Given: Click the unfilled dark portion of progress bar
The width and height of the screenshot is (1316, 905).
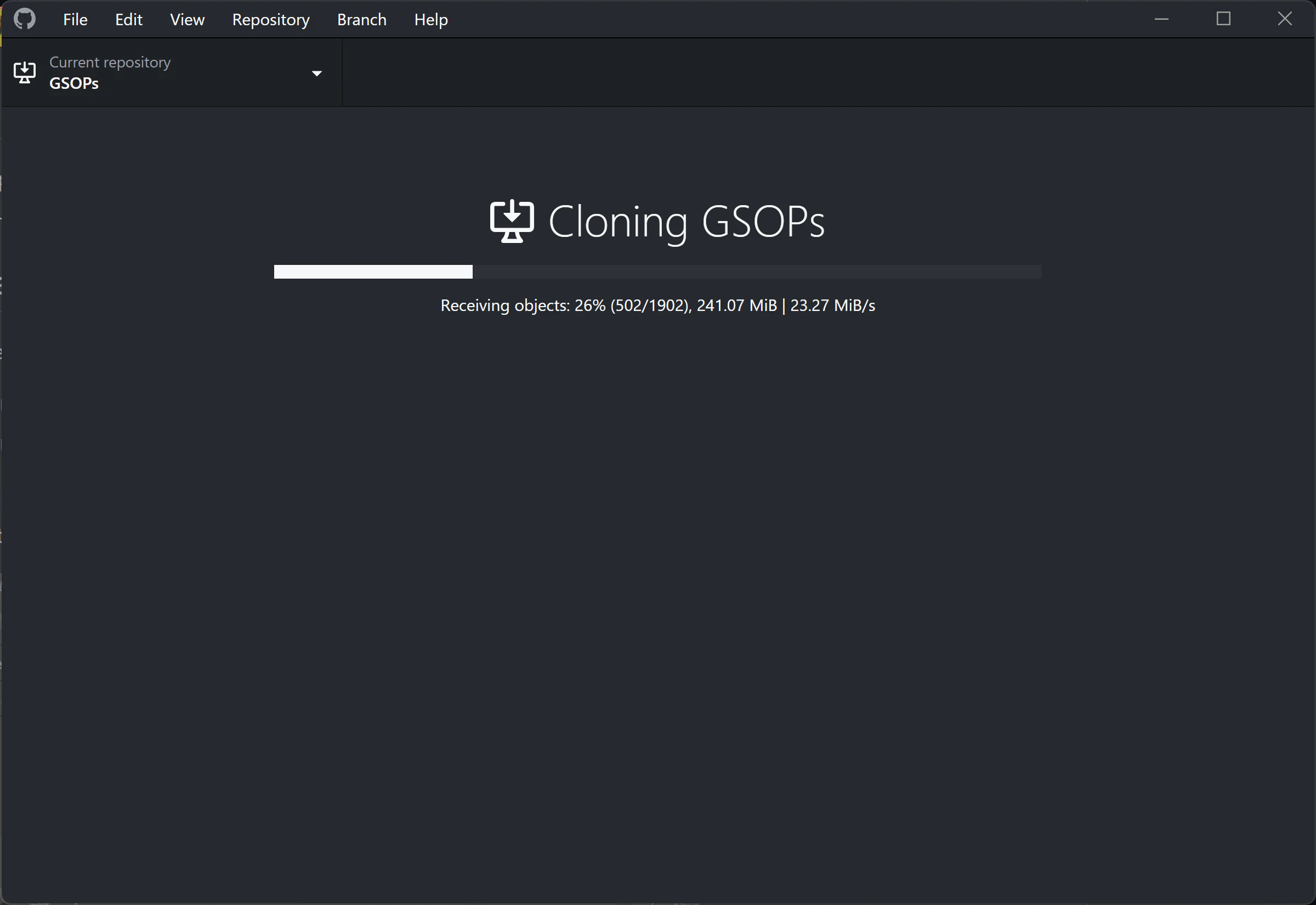Looking at the screenshot, I should coord(757,271).
